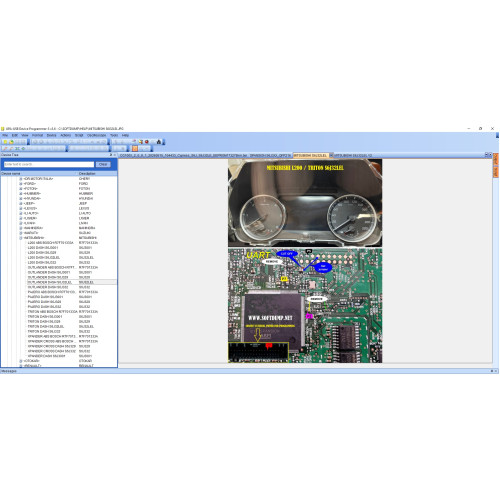Click the tab list scroll-left arrow
The height and width of the screenshot is (500, 500).
(486, 155)
